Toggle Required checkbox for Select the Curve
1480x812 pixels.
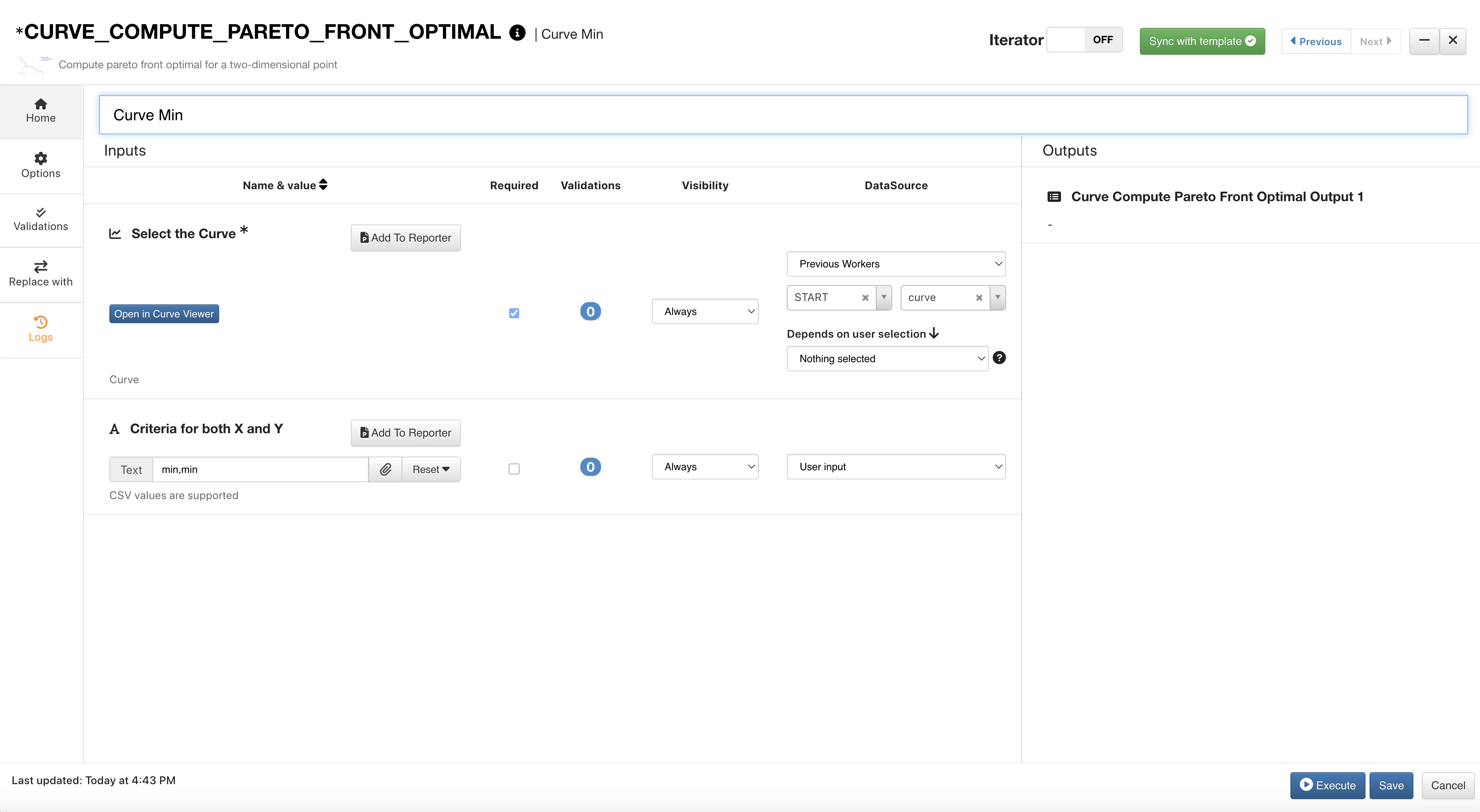514,313
